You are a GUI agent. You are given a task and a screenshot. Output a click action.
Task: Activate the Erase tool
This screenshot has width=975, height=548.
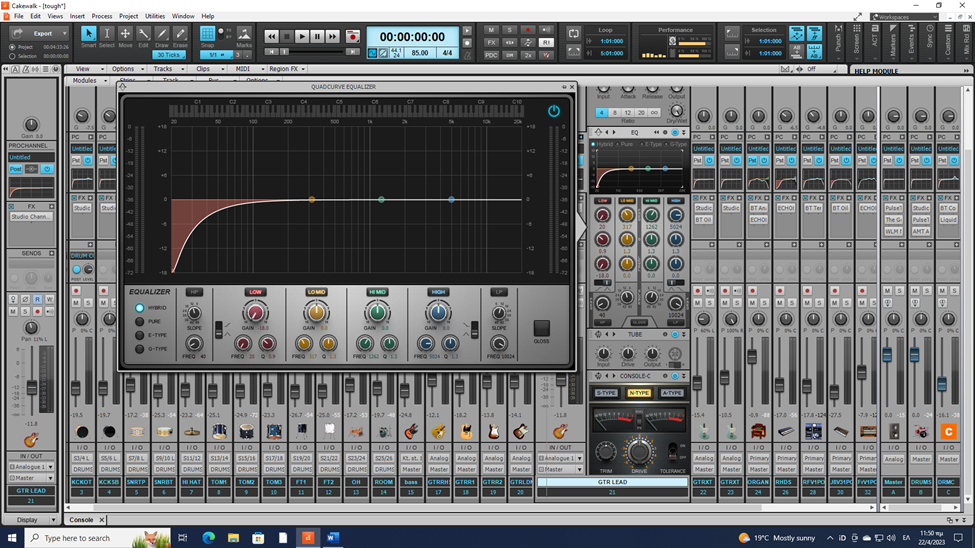click(180, 34)
